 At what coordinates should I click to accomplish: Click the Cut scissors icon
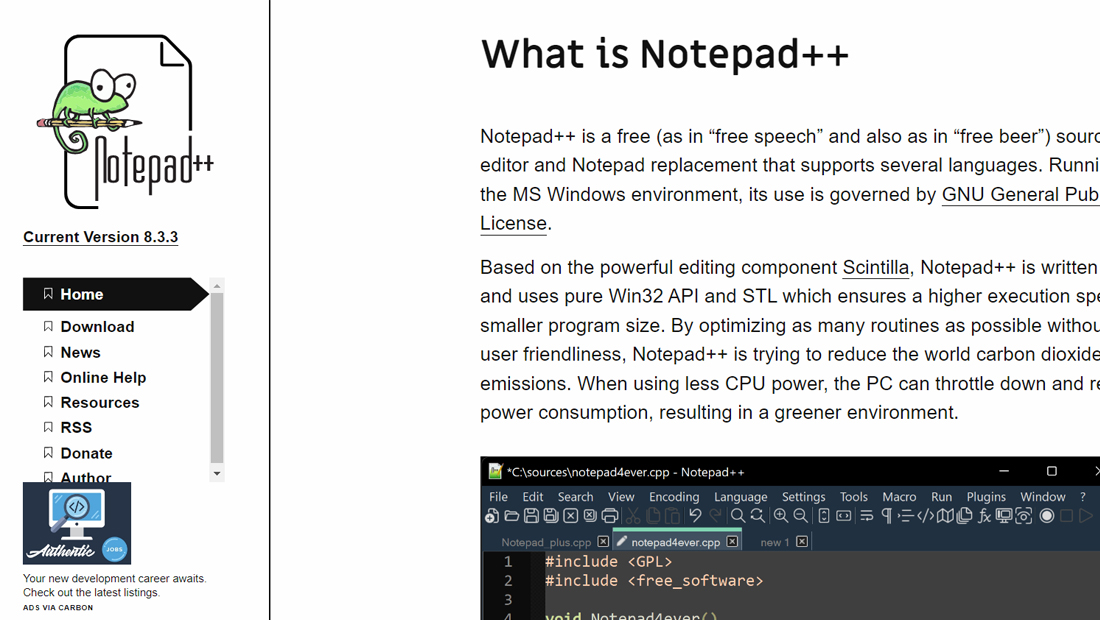pos(633,516)
